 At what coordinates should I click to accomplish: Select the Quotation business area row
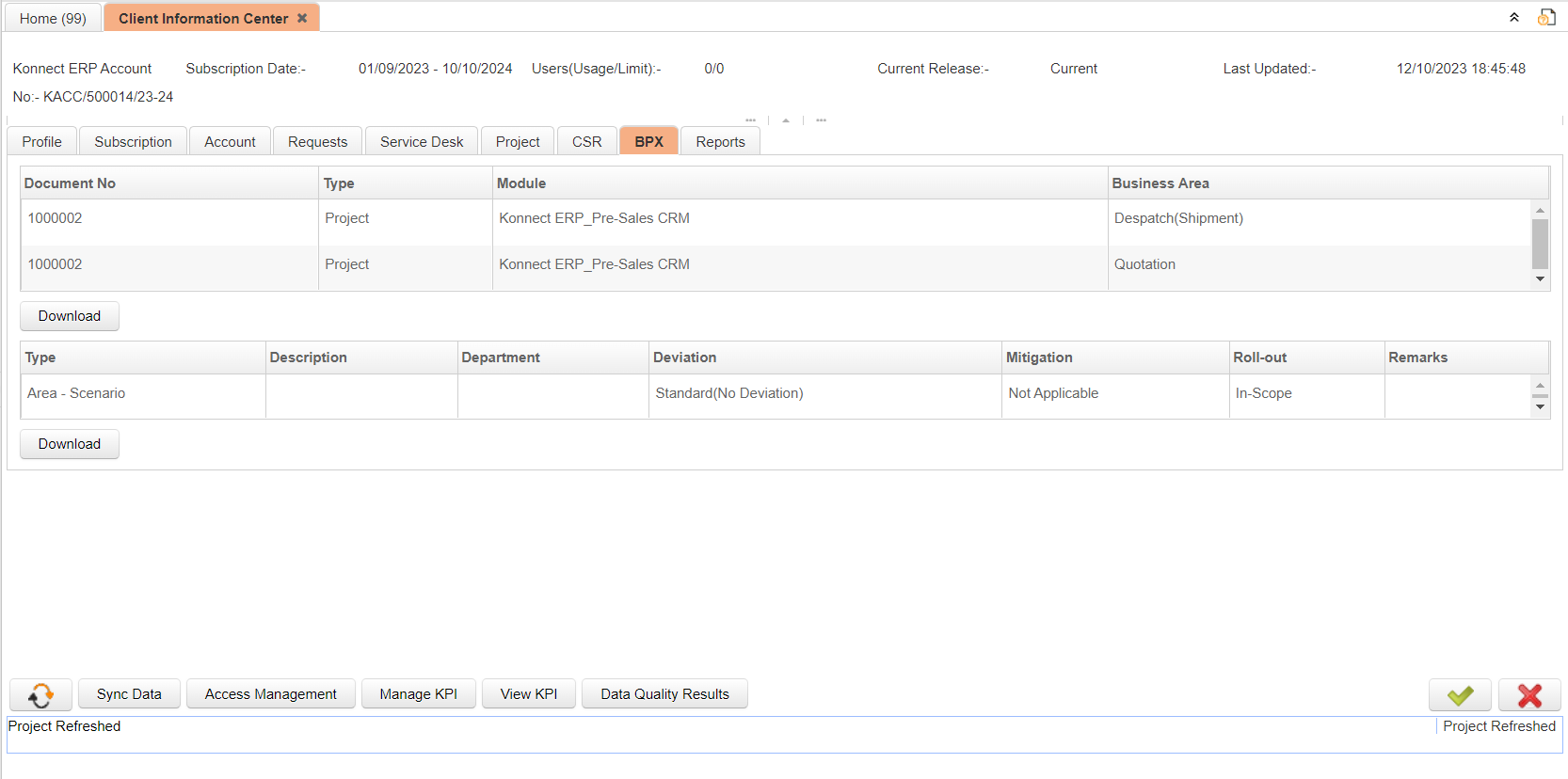(1144, 264)
